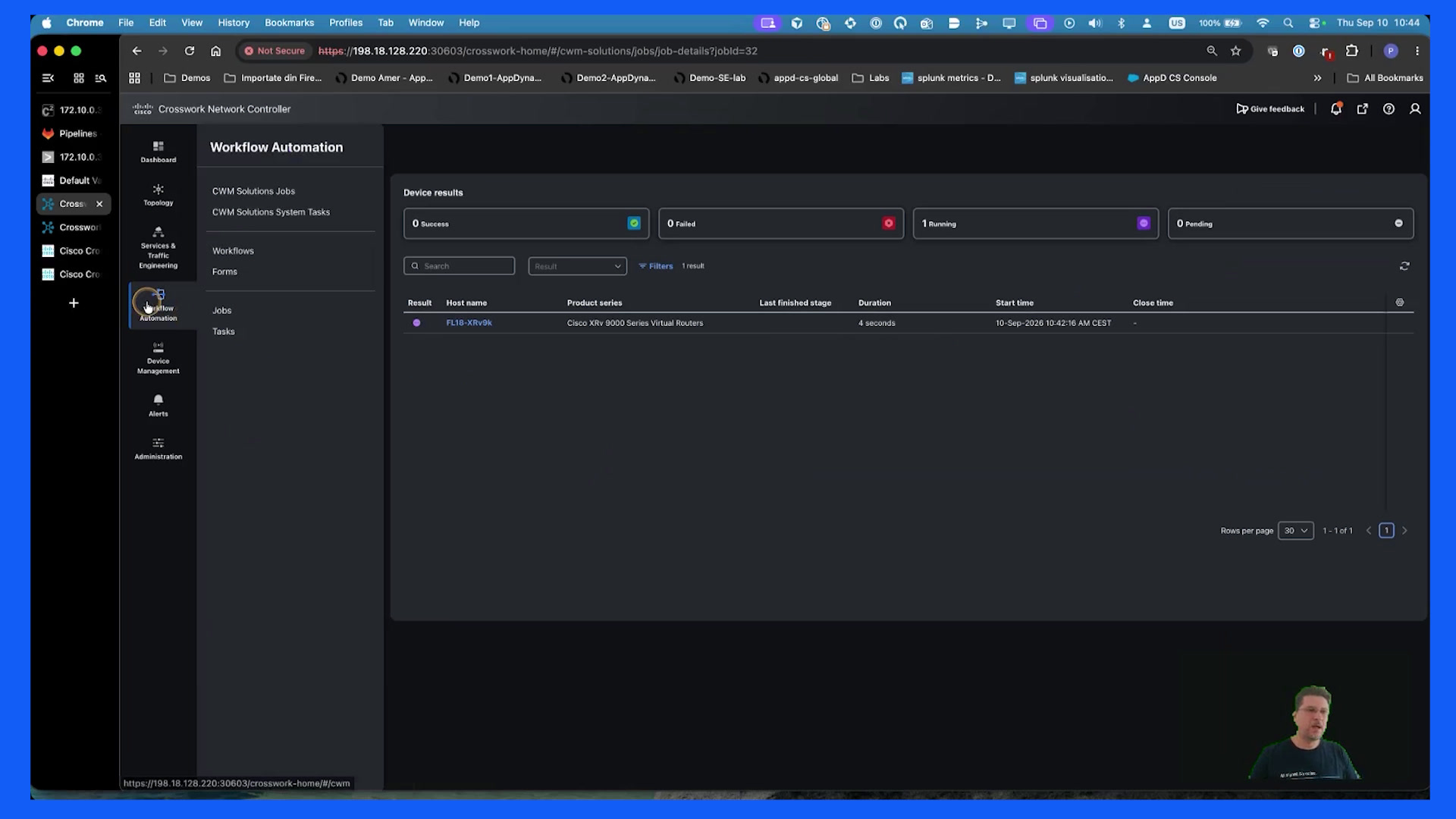
Task: Open Tasks menu item
Action: point(223,331)
